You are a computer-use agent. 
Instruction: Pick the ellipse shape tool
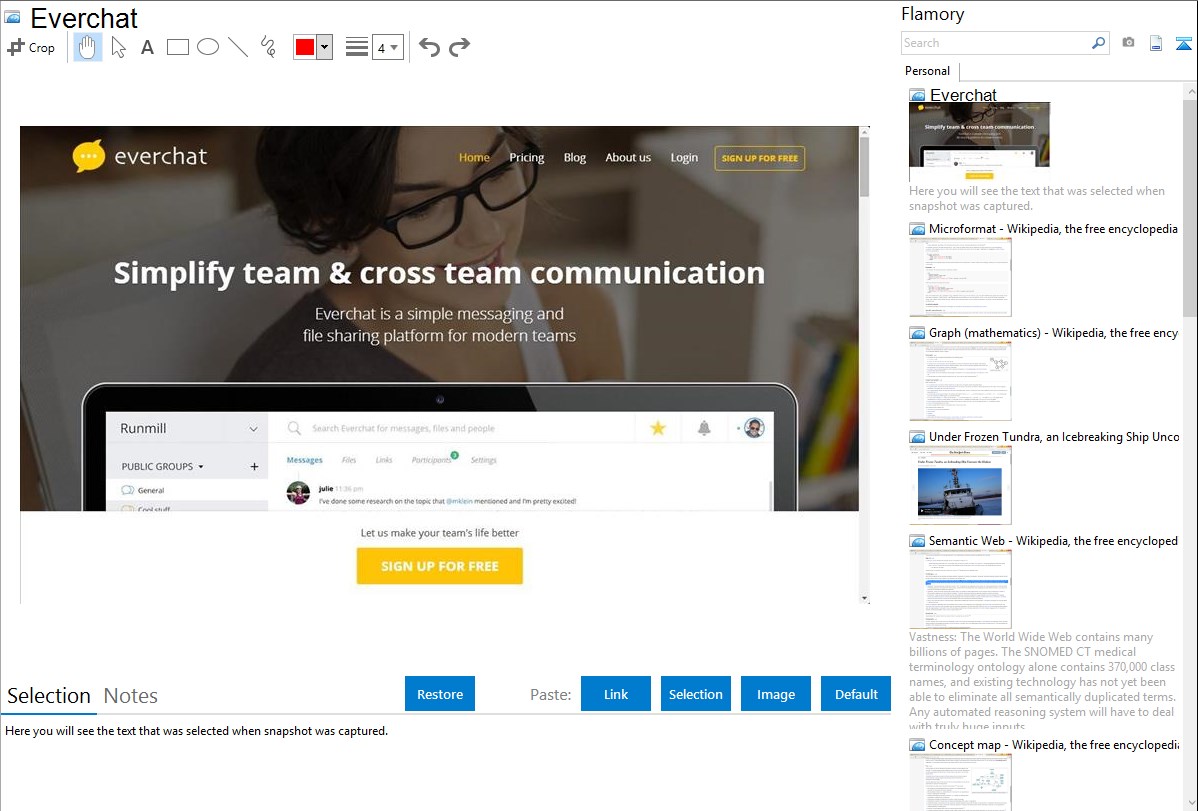click(x=208, y=47)
